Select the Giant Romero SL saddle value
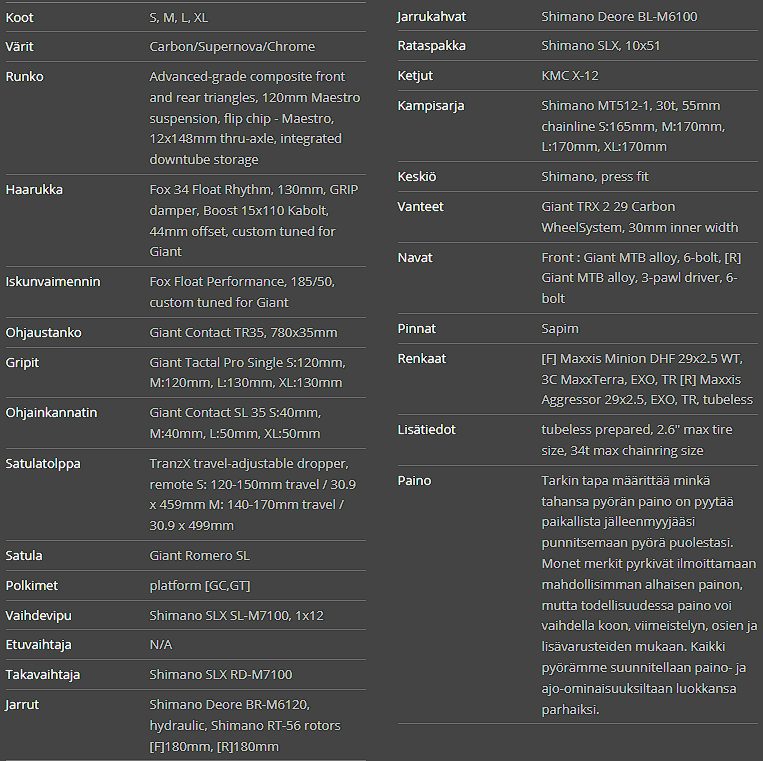This screenshot has width=763, height=761. (200, 555)
